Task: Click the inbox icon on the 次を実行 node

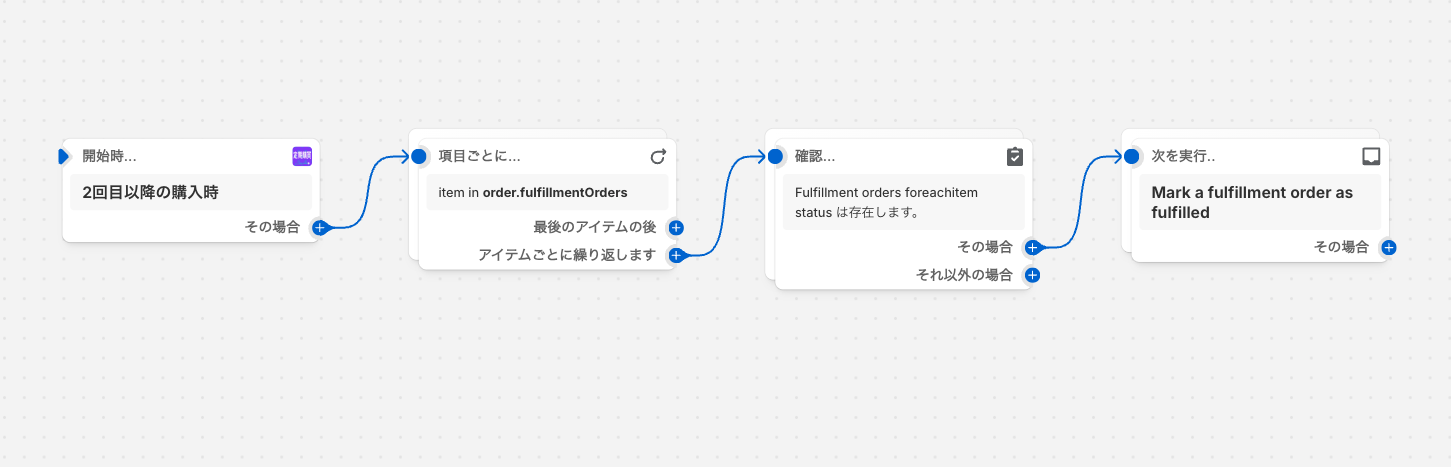Action: point(1371,156)
